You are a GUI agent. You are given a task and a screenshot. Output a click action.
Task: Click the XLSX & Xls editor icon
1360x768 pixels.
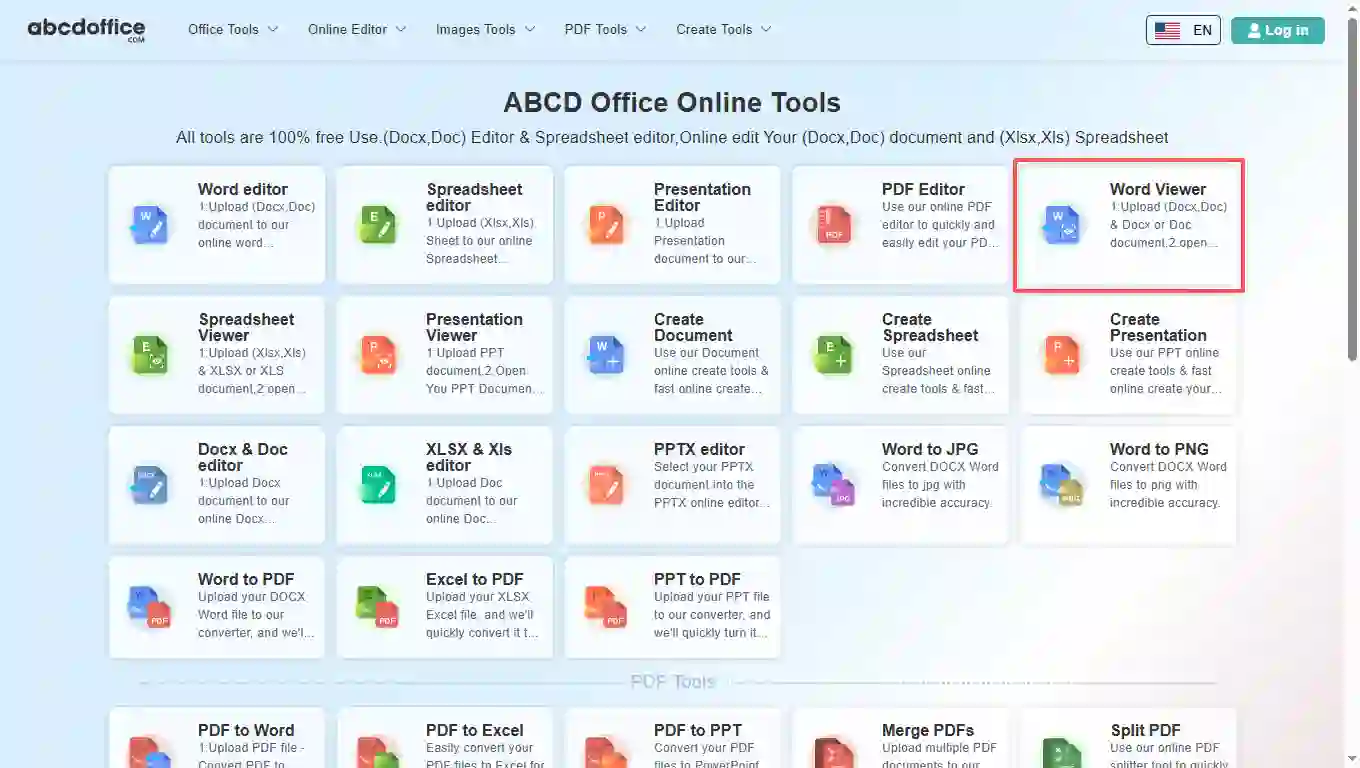(x=377, y=485)
